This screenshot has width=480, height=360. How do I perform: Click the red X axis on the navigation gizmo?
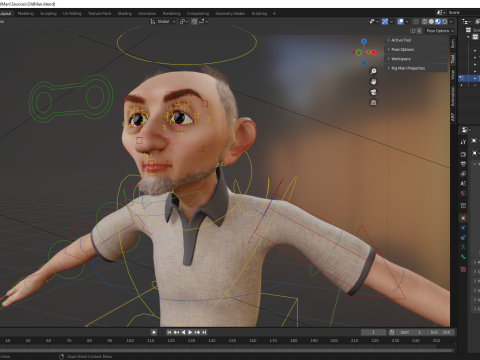coord(374,52)
